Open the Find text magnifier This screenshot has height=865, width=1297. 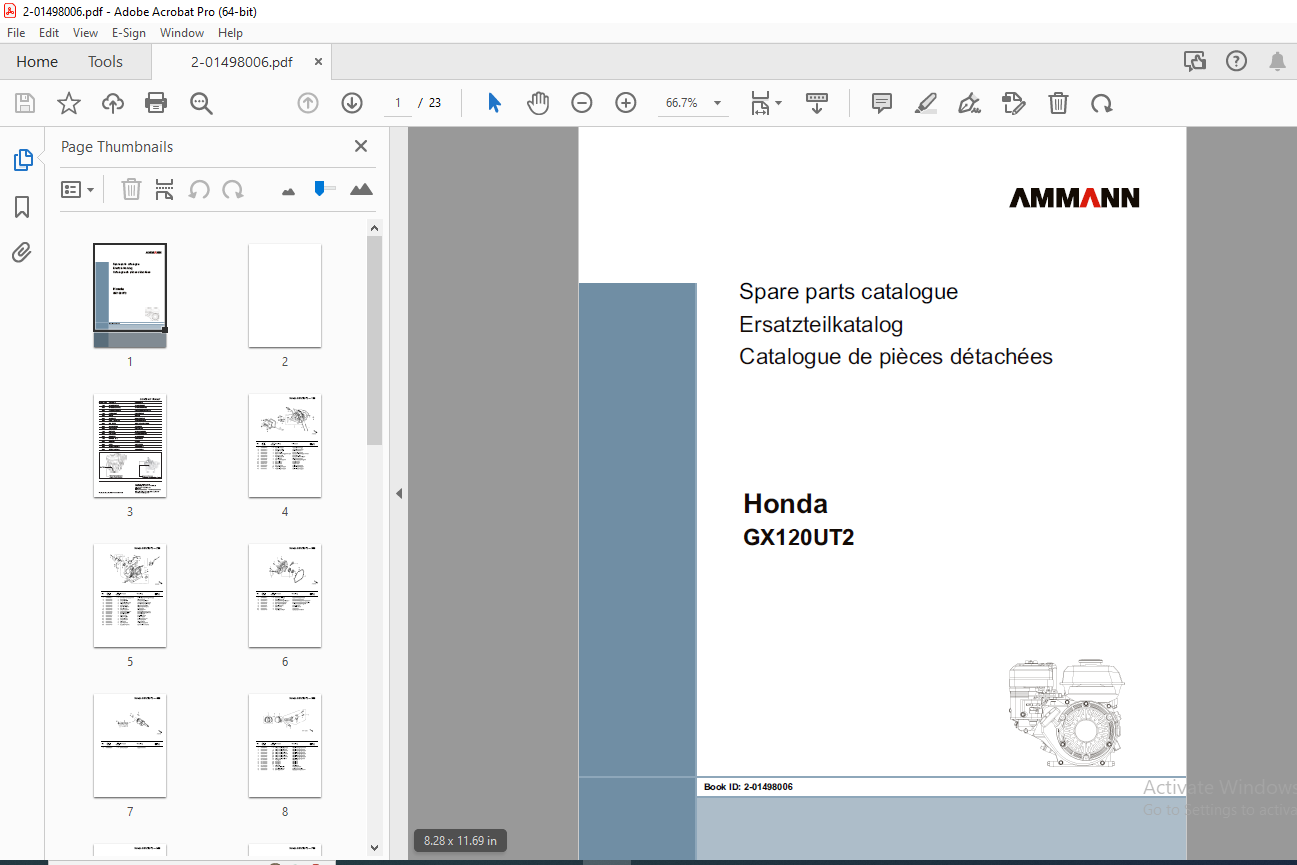[x=201, y=103]
